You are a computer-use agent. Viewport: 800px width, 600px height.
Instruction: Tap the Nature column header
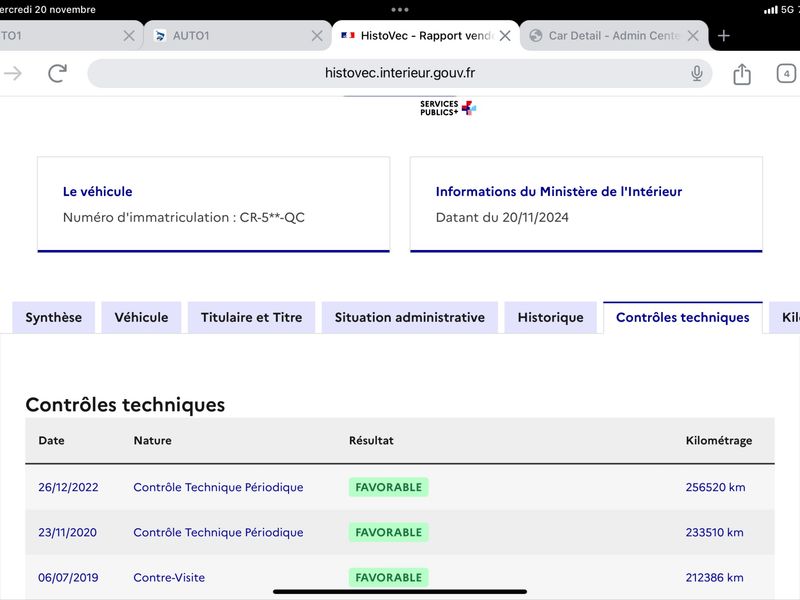pyautogui.click(x=153, y=440)
